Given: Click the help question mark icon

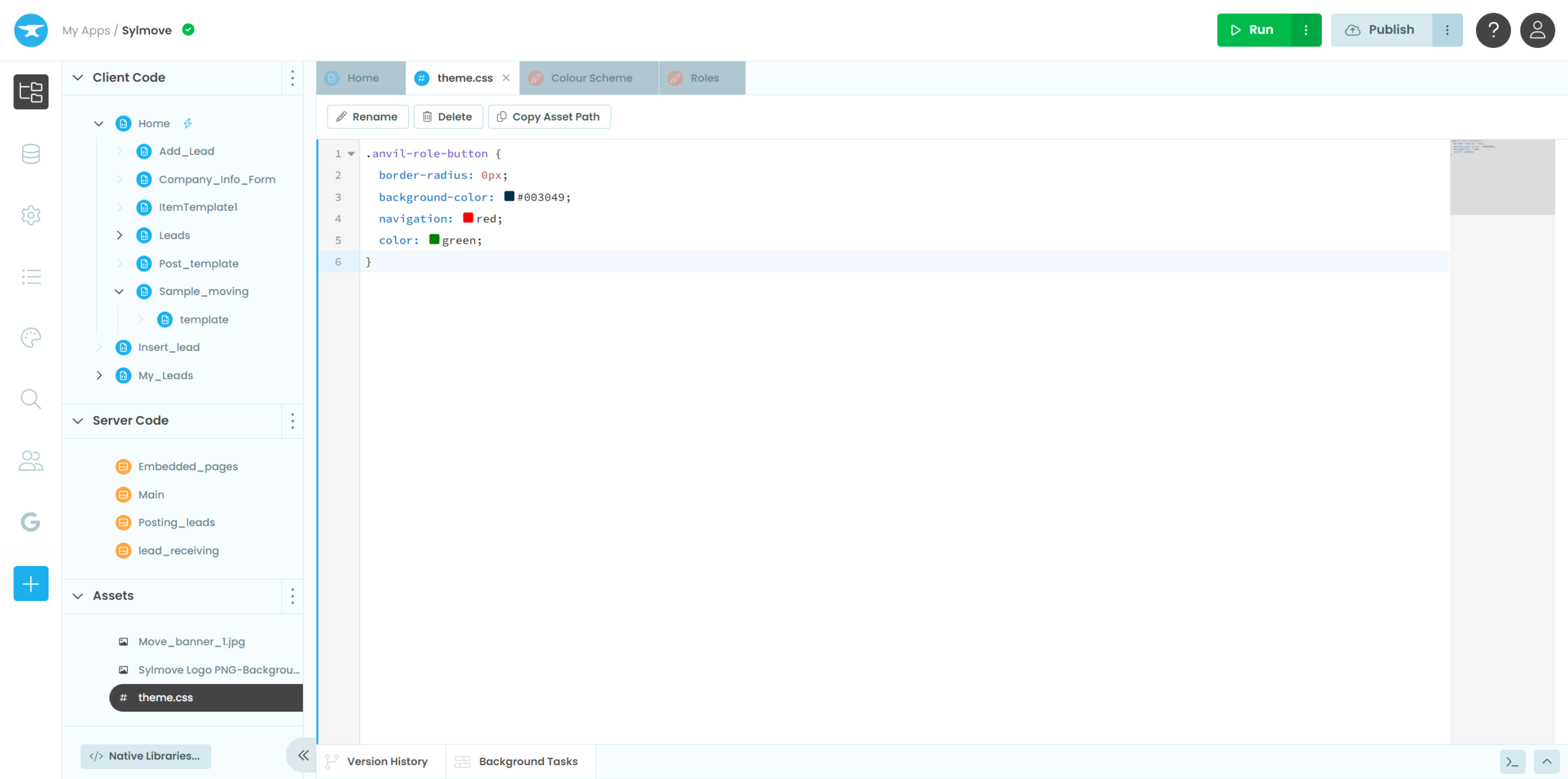Looking at the screenshot, I should pyautogui.click(x=1493, y=30).
